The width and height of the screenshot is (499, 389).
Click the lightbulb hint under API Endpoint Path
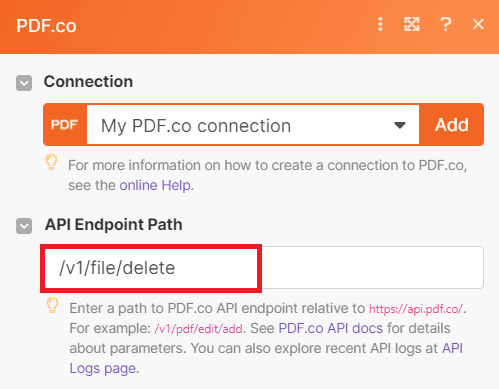tap(52, 305)
